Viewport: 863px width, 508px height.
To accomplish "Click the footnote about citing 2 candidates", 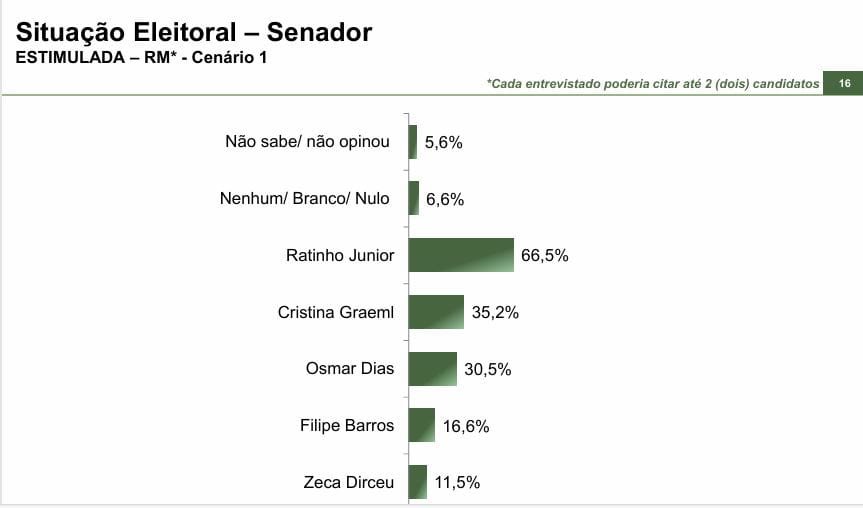I will [x=652, y=84].
